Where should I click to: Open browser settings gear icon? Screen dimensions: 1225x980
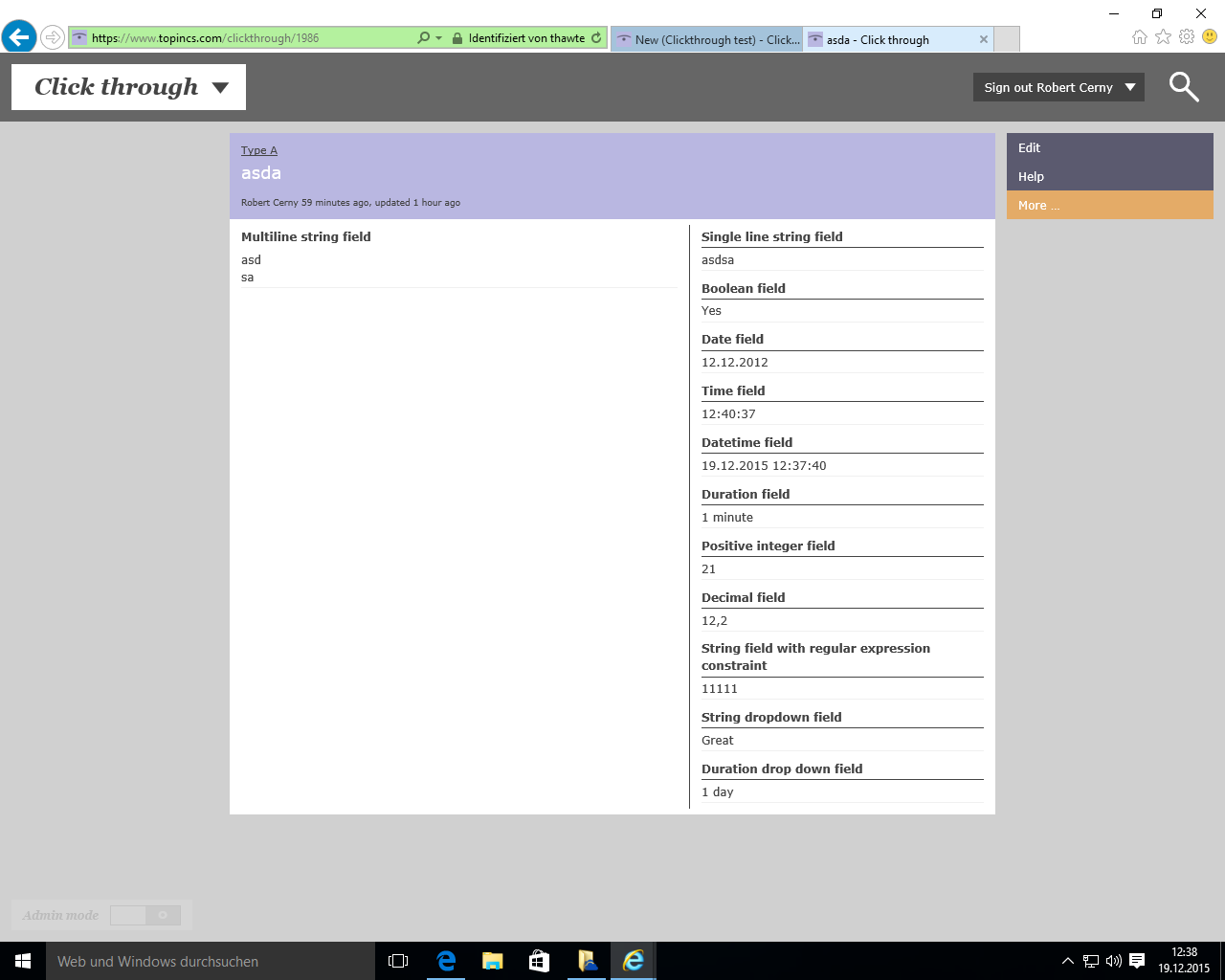[1187, 37]
